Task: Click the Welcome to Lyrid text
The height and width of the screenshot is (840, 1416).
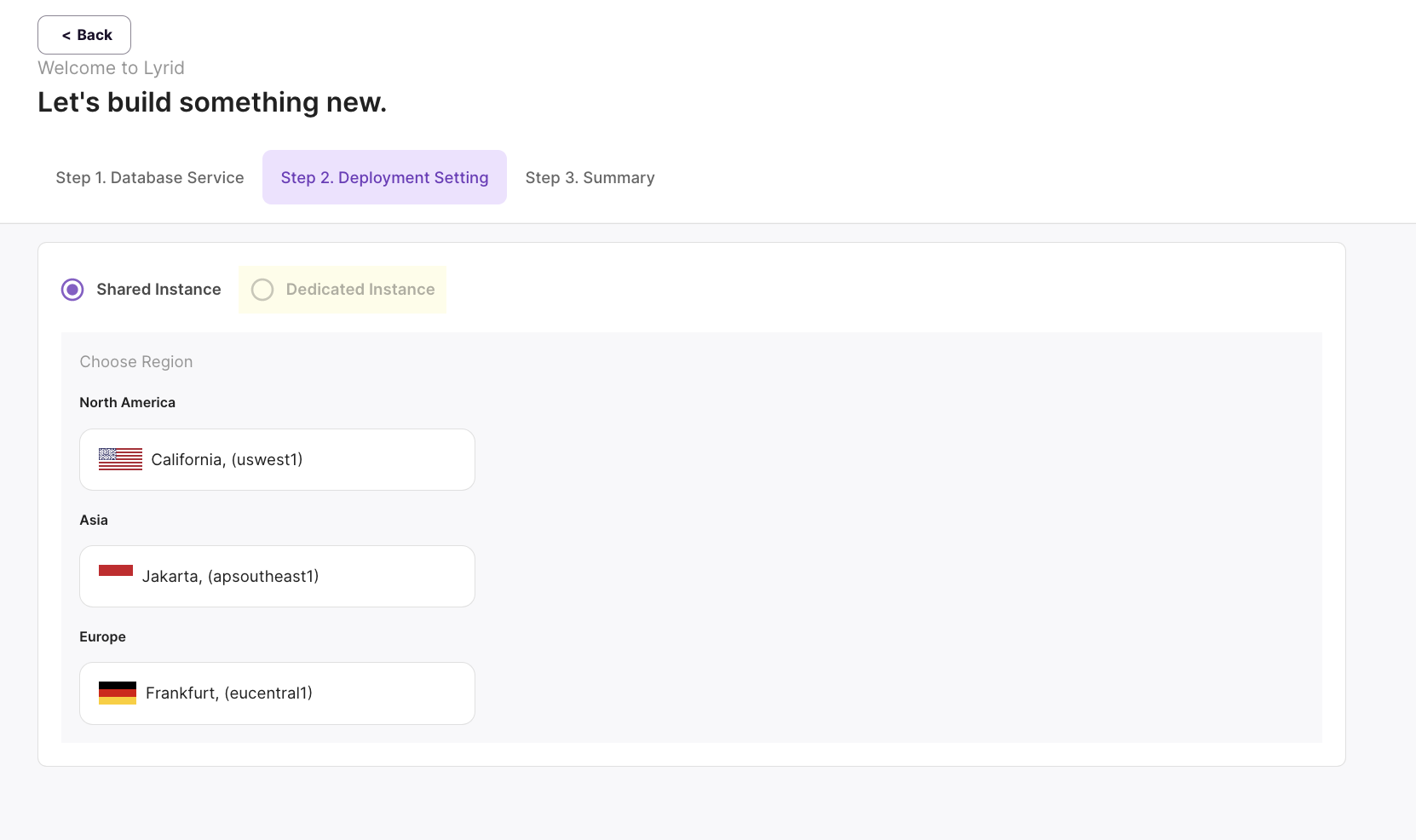Action: click(x=111, y=68)
